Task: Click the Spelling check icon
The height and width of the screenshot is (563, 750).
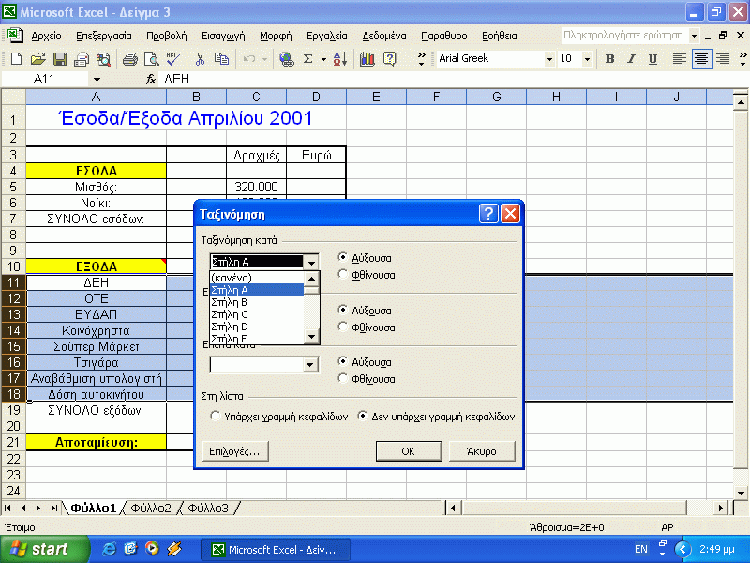Action: [173, 59]
